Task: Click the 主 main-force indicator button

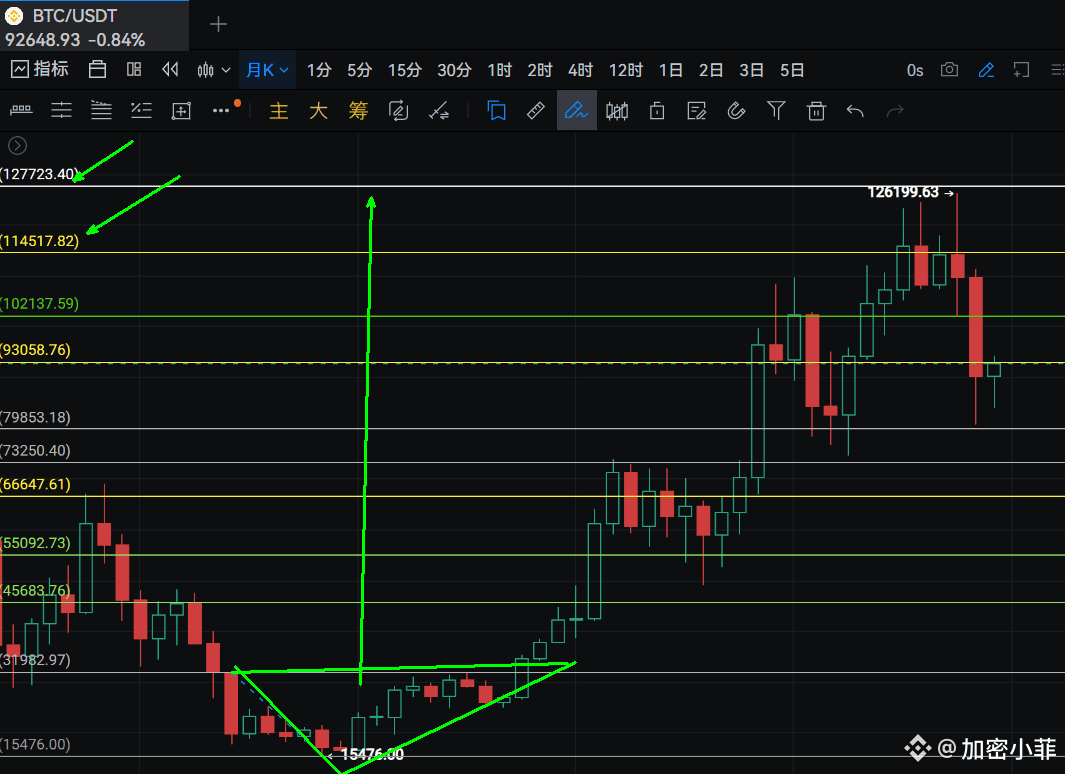Action: point(279,111)
